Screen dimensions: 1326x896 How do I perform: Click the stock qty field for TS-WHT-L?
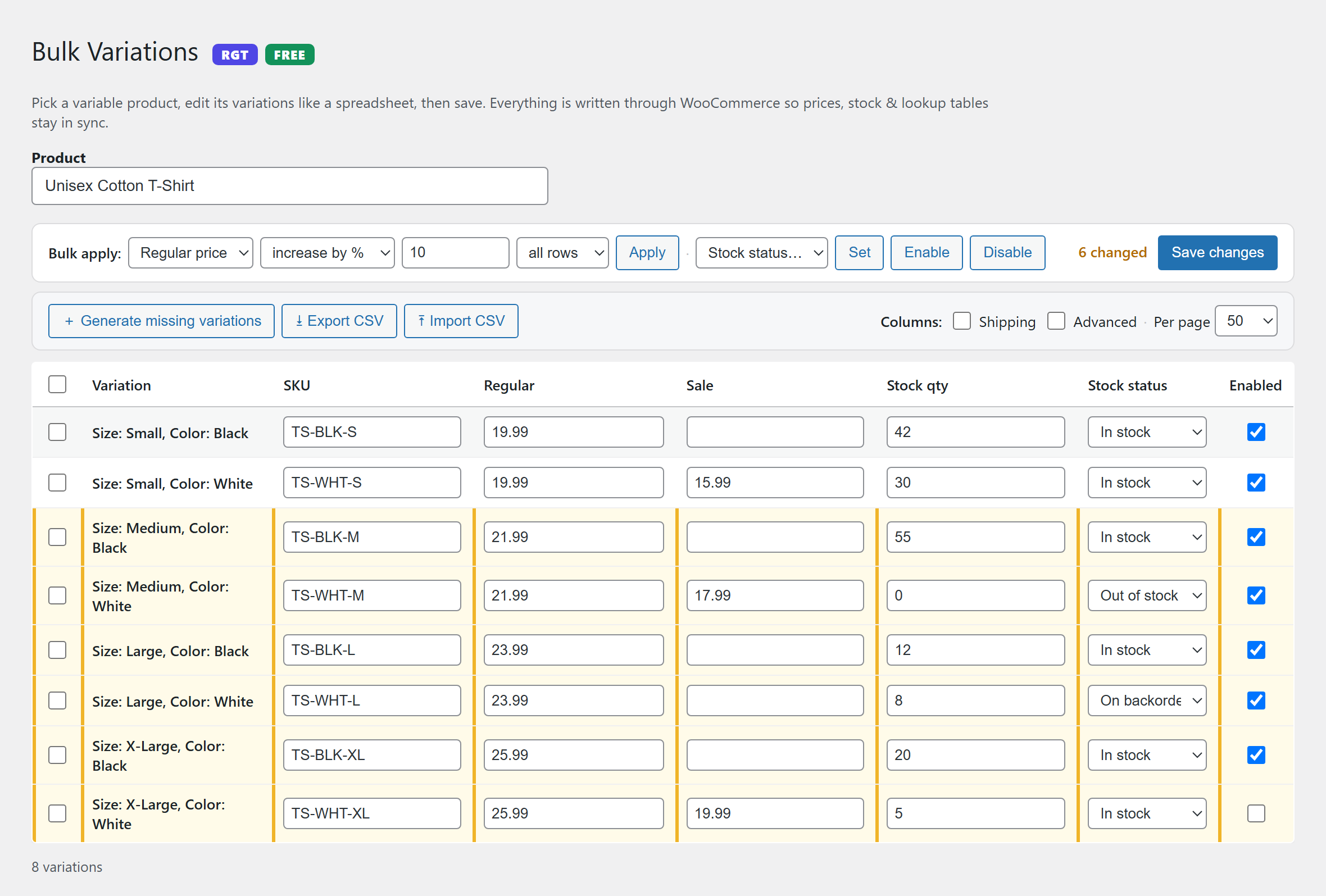[x=975, y=701]
